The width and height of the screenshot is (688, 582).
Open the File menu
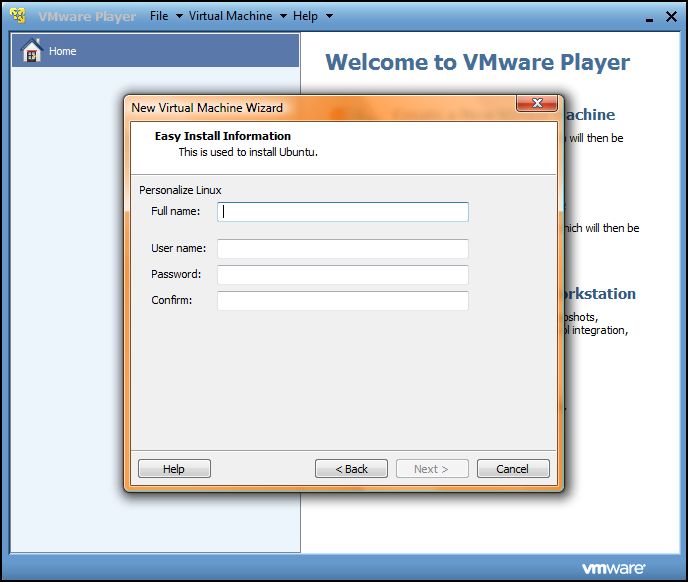coord(159,16)
